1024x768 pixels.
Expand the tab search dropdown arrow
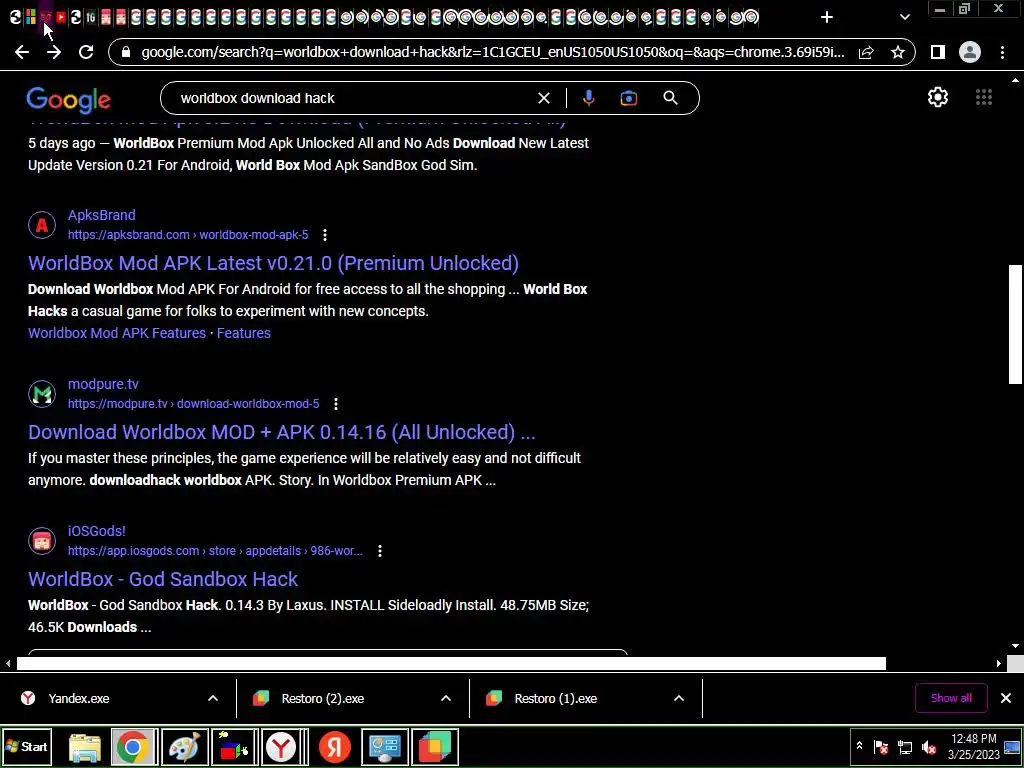click(904, 17)
